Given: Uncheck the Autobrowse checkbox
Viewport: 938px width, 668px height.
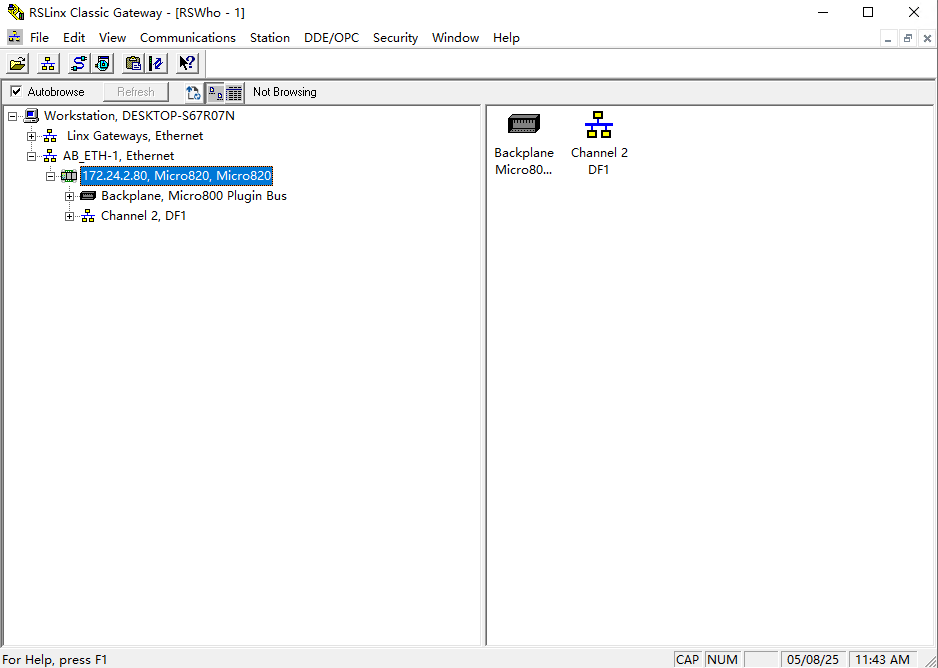Looking at the screenshot, I should click(x=16, y=91).
